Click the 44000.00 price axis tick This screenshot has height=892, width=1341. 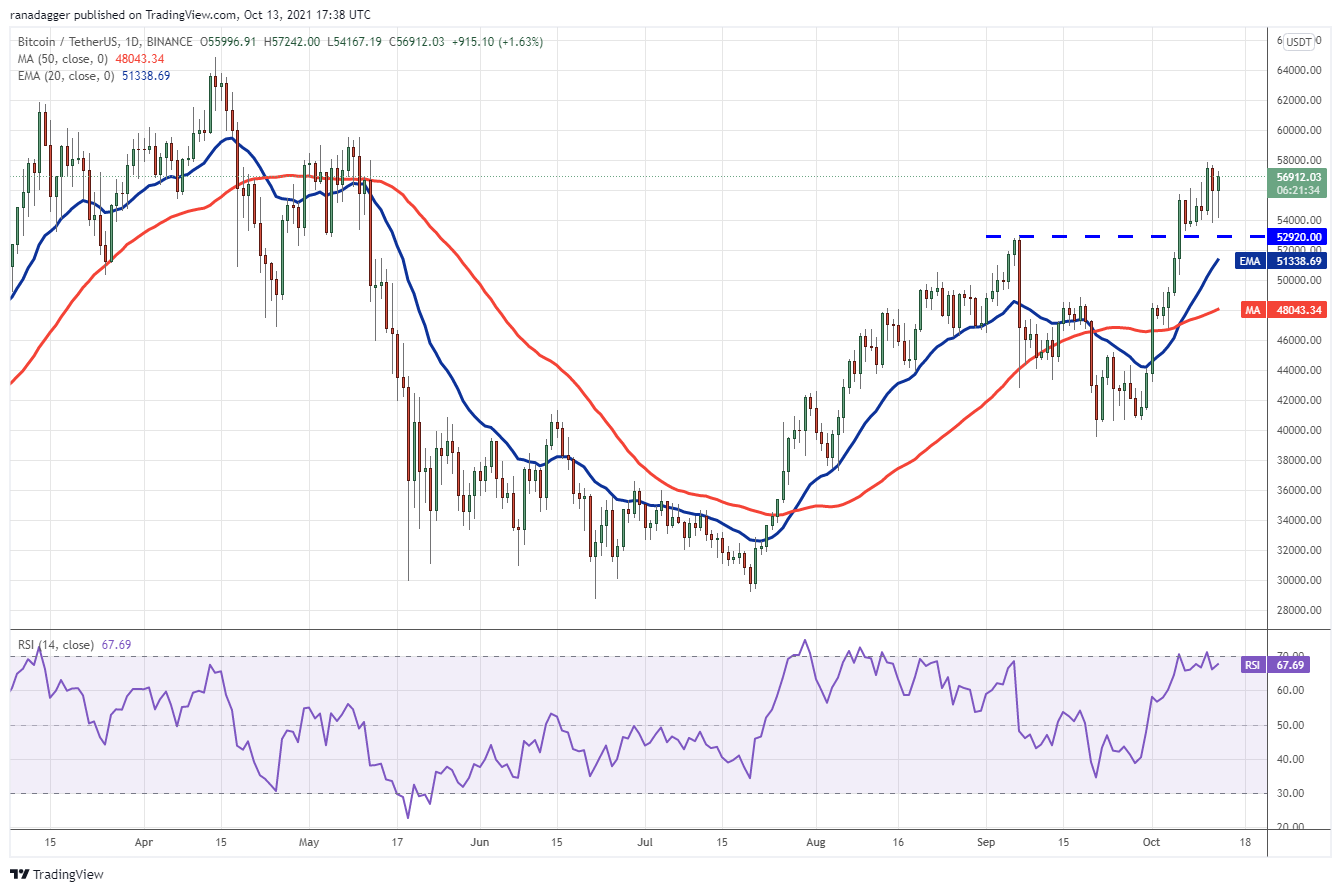(x=1299, y=370)
